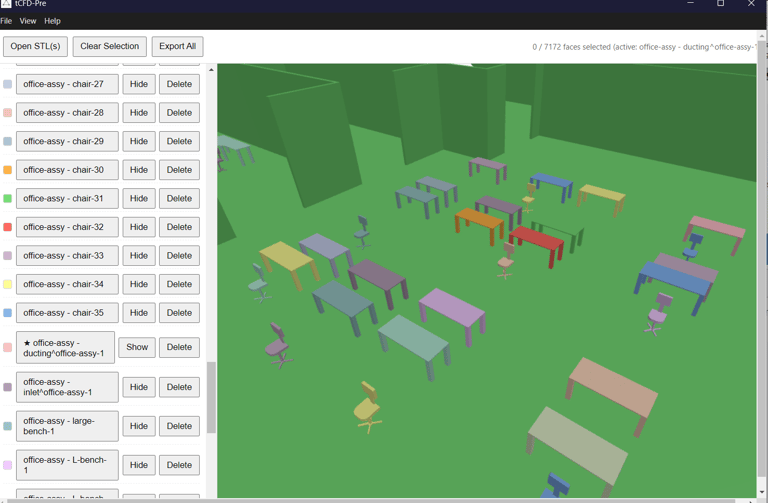
Task: Hide the chair-31 part
Action: 139,198
